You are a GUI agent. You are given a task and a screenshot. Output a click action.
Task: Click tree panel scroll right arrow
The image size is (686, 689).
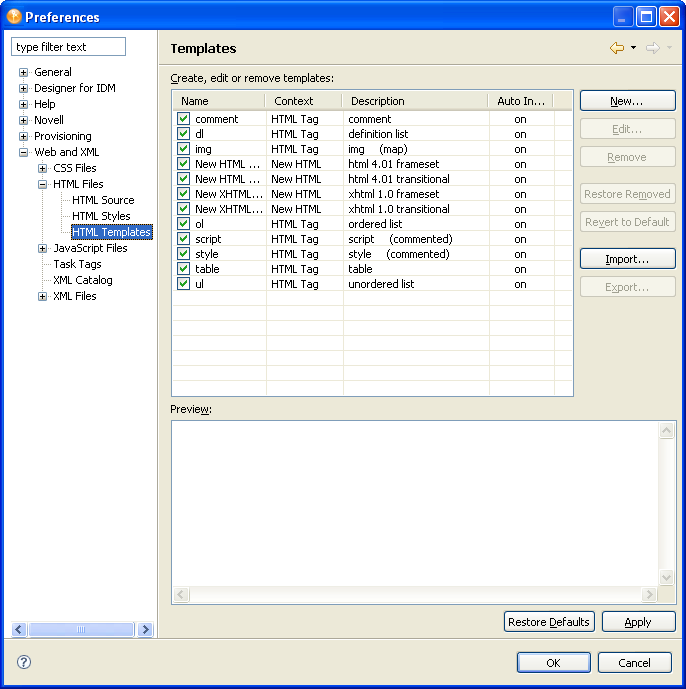145,629
